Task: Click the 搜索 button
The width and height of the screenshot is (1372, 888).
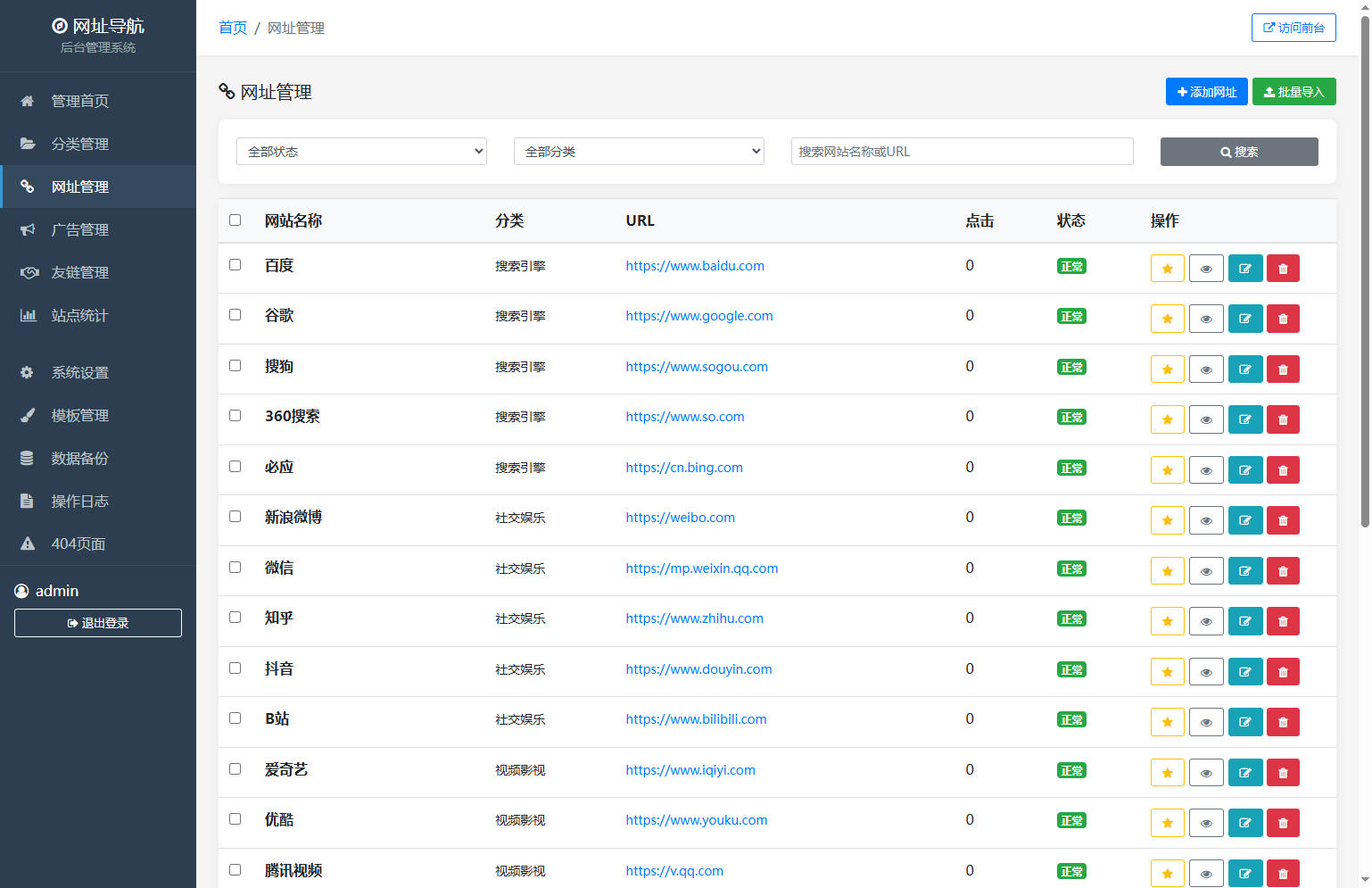Action: [1239, 152]
